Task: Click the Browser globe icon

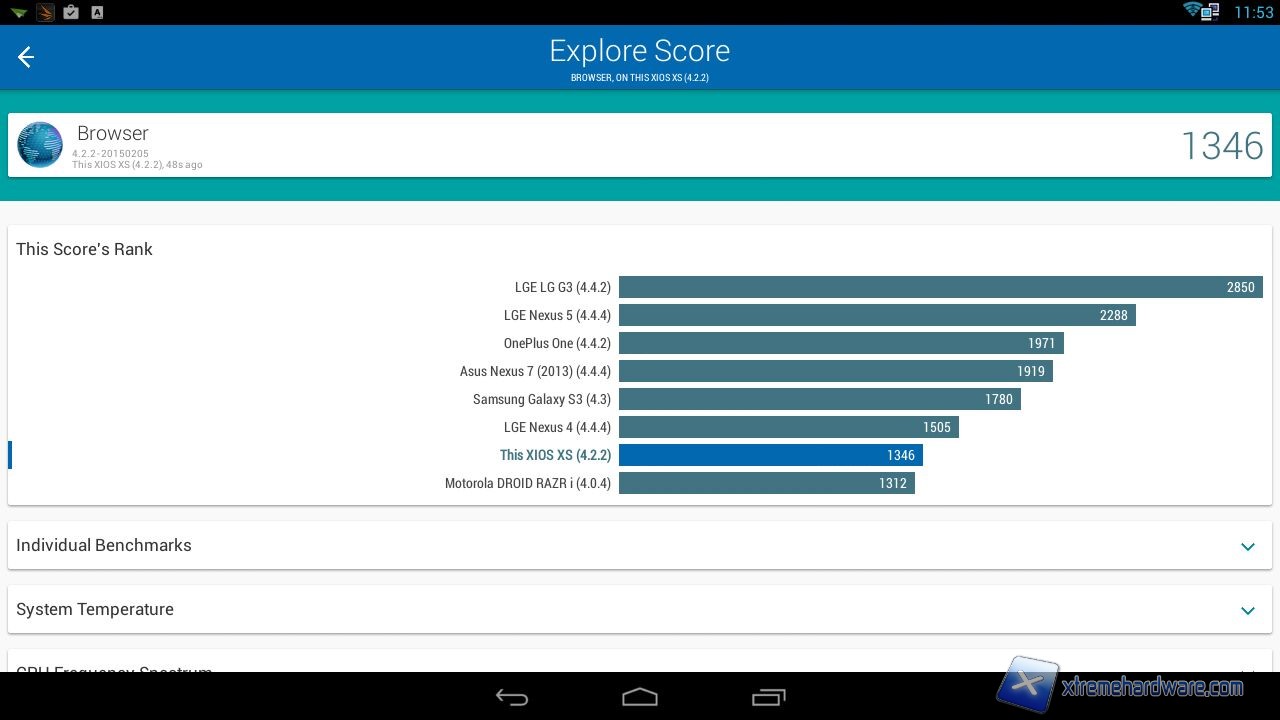Action: tap(40, 145)
